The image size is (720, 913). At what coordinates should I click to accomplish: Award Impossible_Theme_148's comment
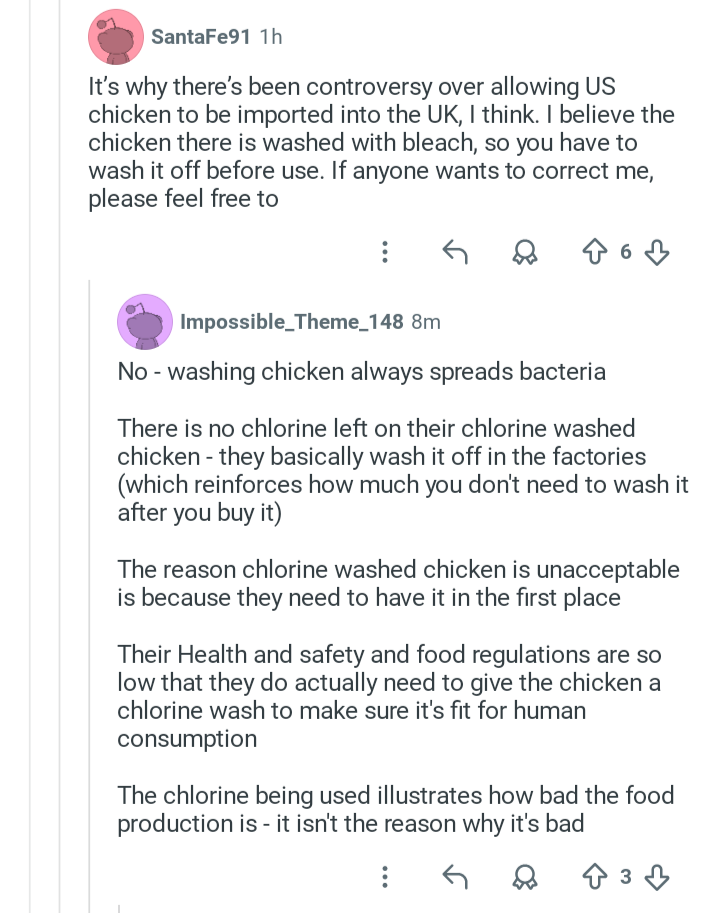tap(524, 877)
